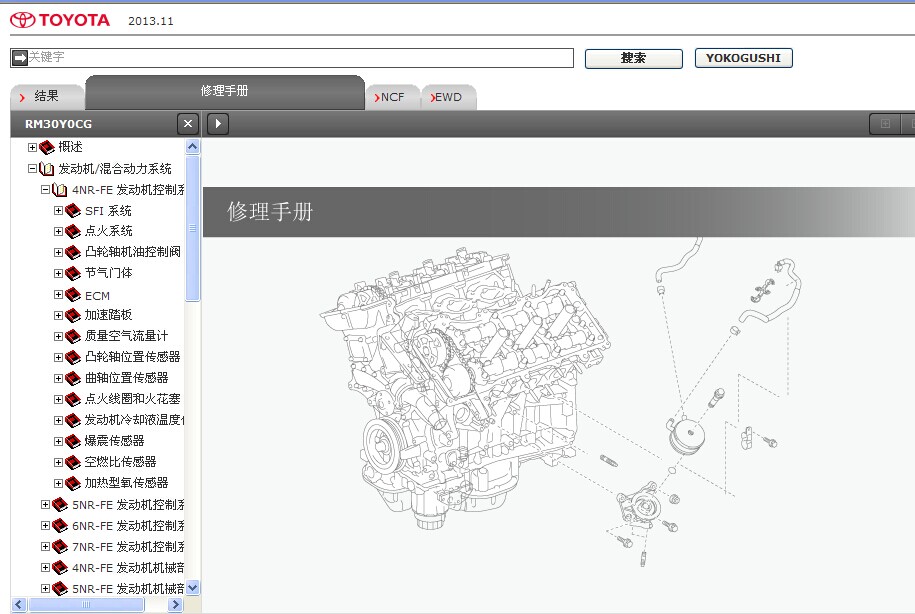Click the engine exploded diagram image
The height and width of the screenshot is (614, 915).
[x=560, y=403]
